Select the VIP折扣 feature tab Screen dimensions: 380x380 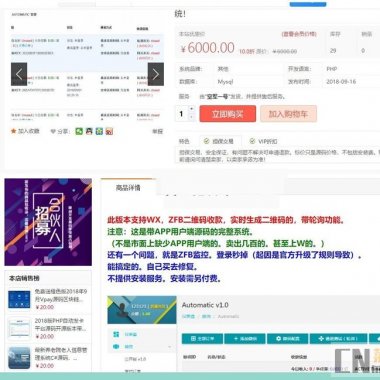point(263,141)
